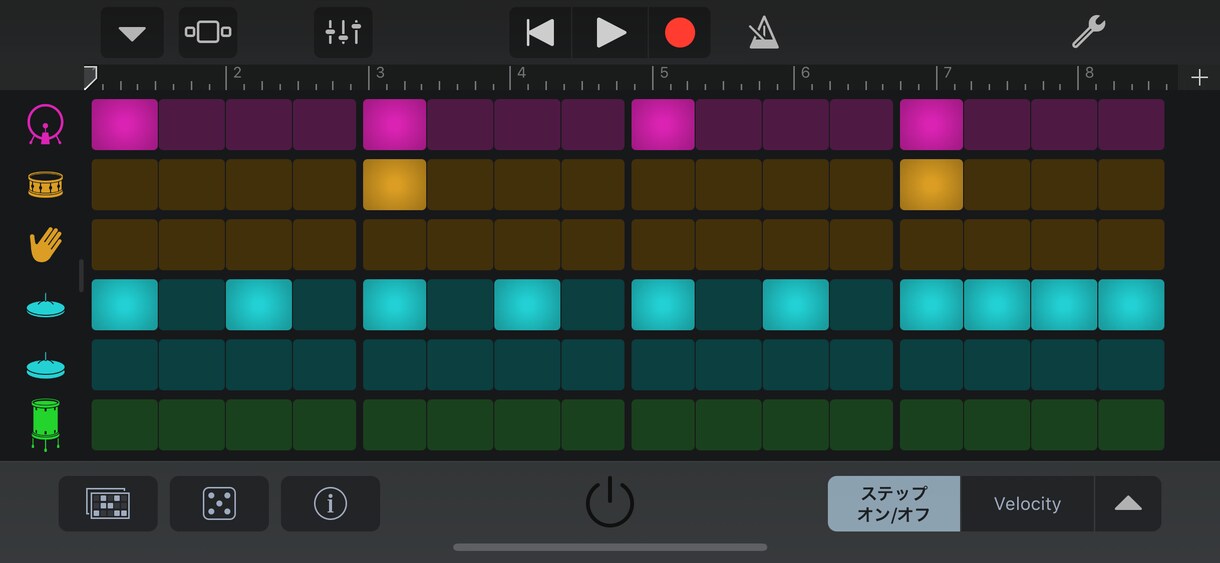Go to beginning of song

540,33
